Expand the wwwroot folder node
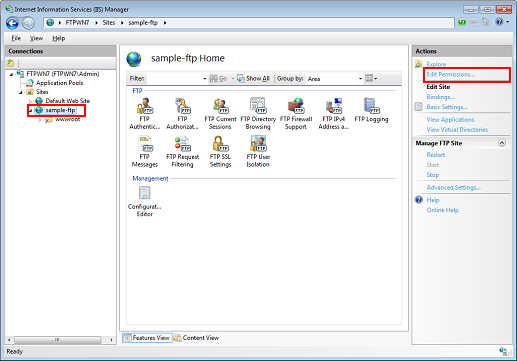517x361 pixels. point(40,120)
